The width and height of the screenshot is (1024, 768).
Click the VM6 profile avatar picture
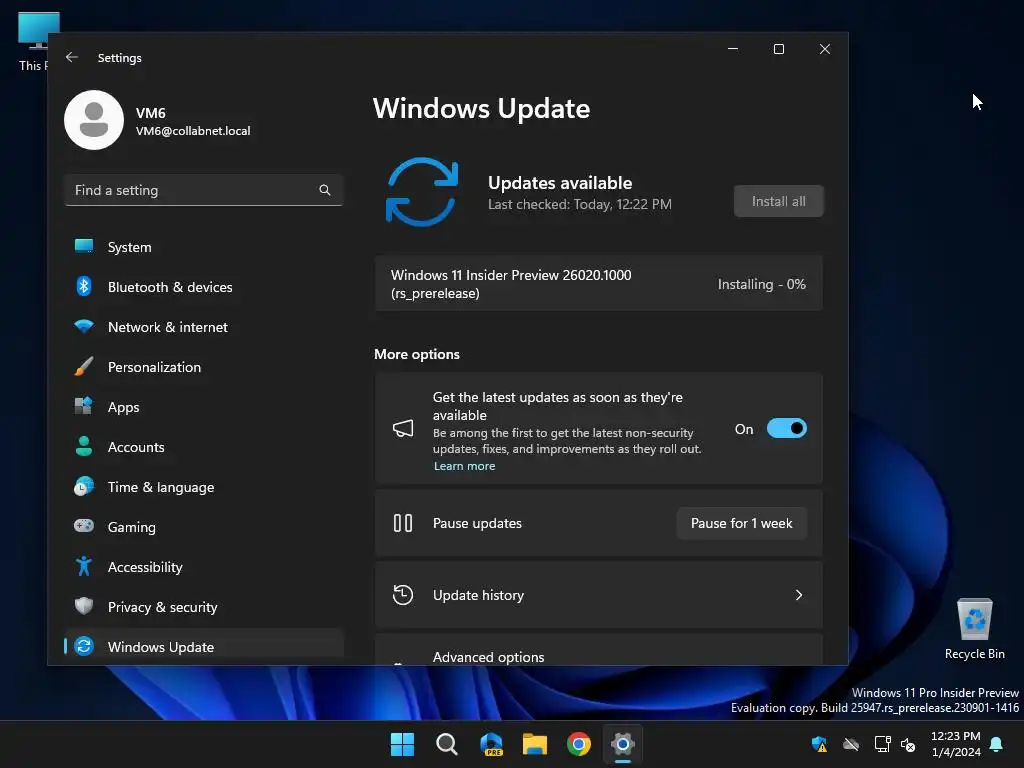94,120
